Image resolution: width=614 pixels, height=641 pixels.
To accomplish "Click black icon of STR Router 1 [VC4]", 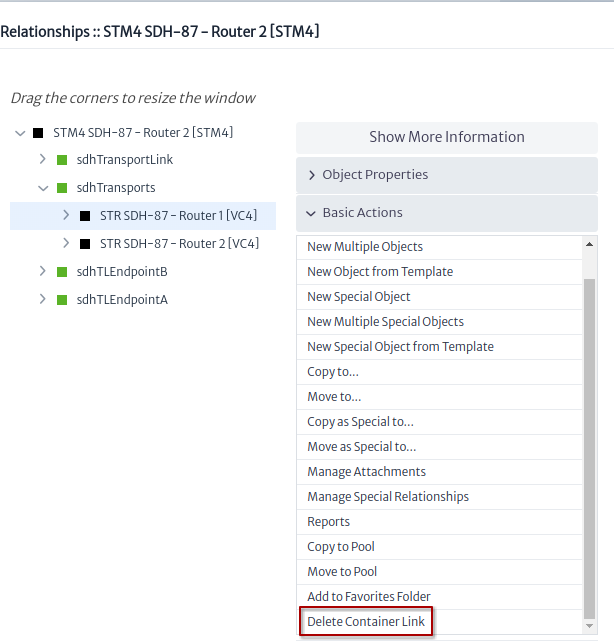I will coord(85,216).
